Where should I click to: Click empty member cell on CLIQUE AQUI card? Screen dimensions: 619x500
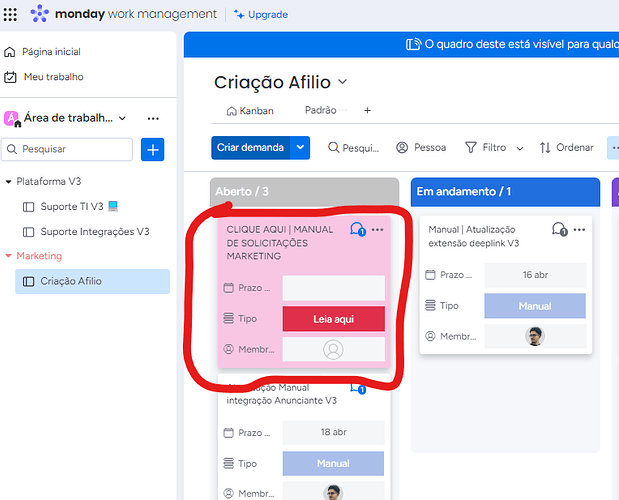[x=334, y=350]
